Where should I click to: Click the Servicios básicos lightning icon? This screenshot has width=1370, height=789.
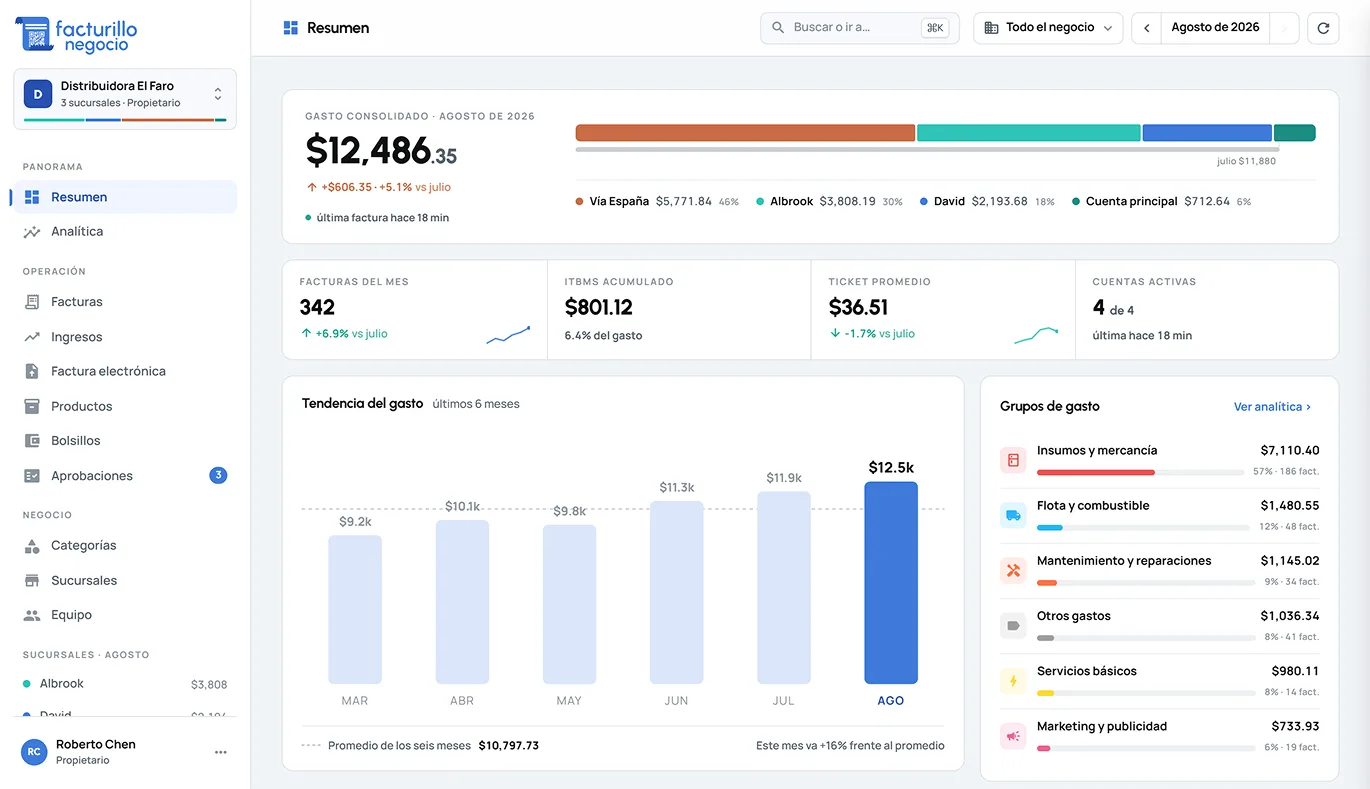(1013, 681)
